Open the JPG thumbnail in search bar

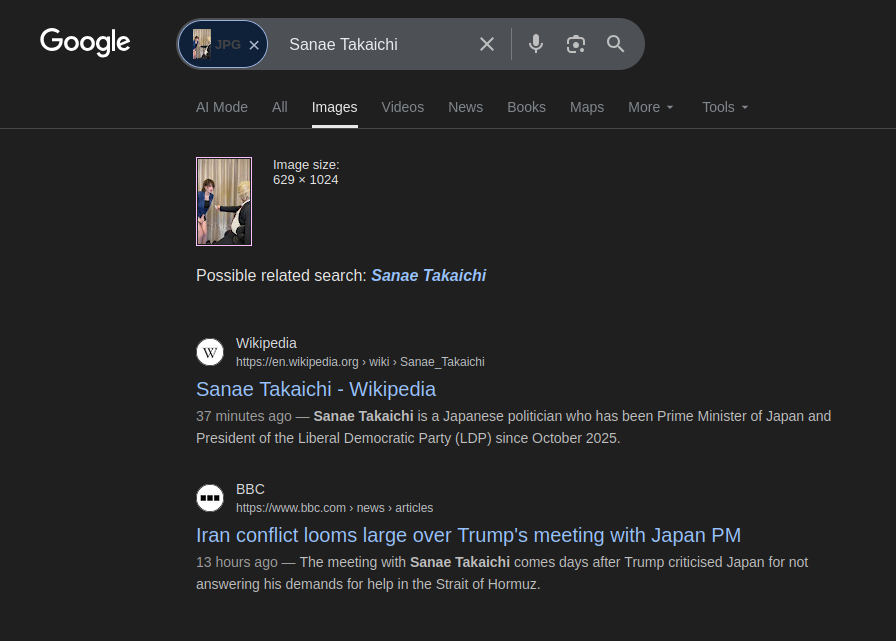coord(202,44)
